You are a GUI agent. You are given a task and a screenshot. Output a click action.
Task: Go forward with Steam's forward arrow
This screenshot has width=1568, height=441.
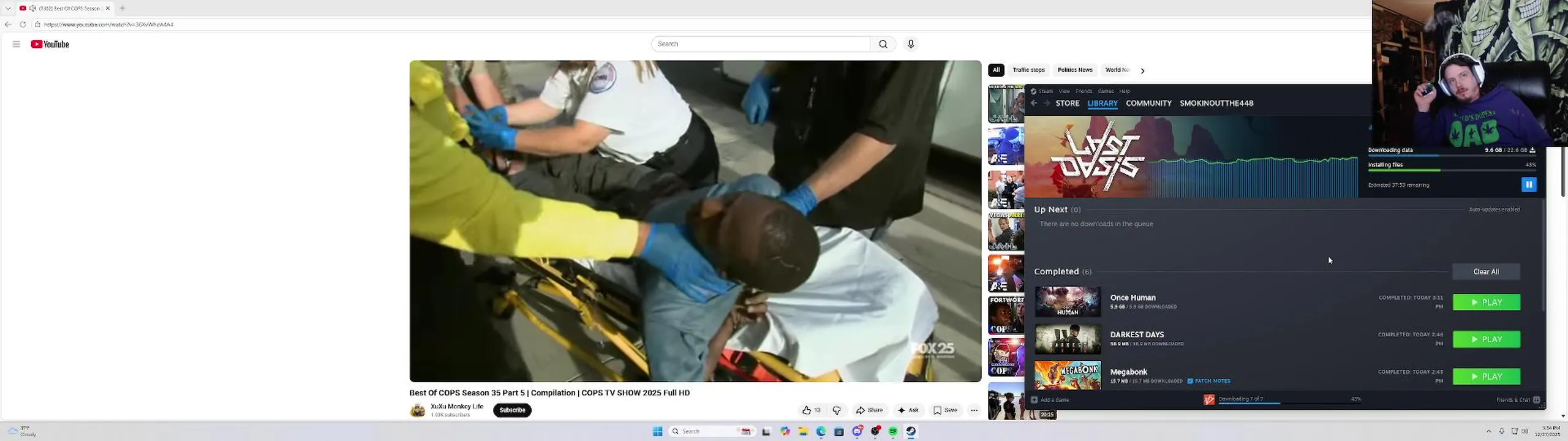tap(1047, 104)
